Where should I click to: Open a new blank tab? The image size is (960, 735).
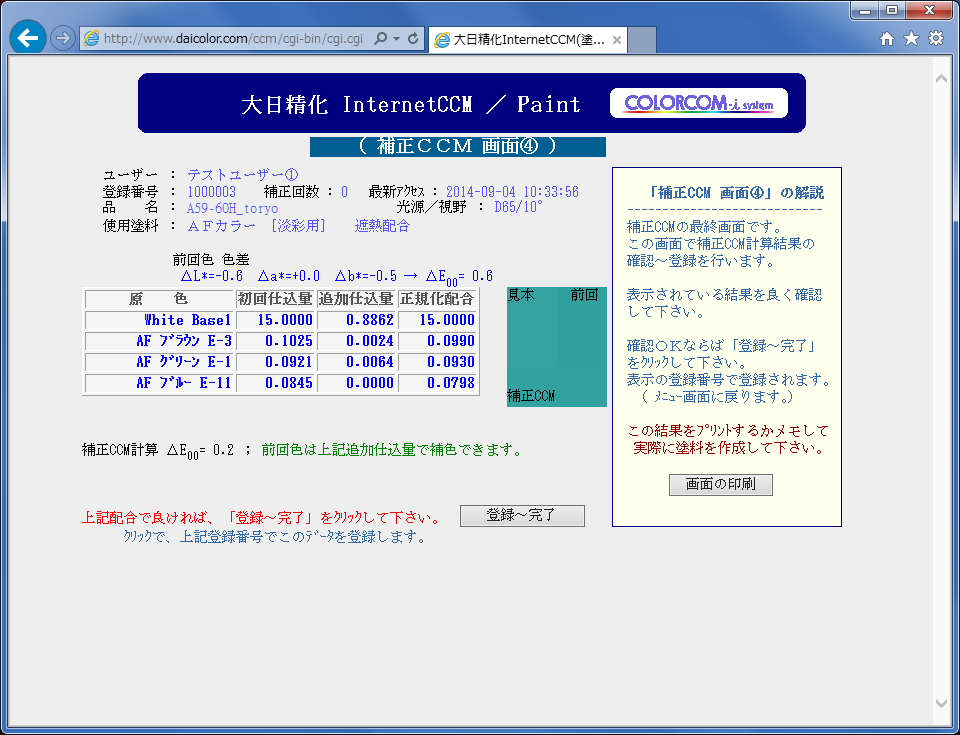tap(642, 40)
